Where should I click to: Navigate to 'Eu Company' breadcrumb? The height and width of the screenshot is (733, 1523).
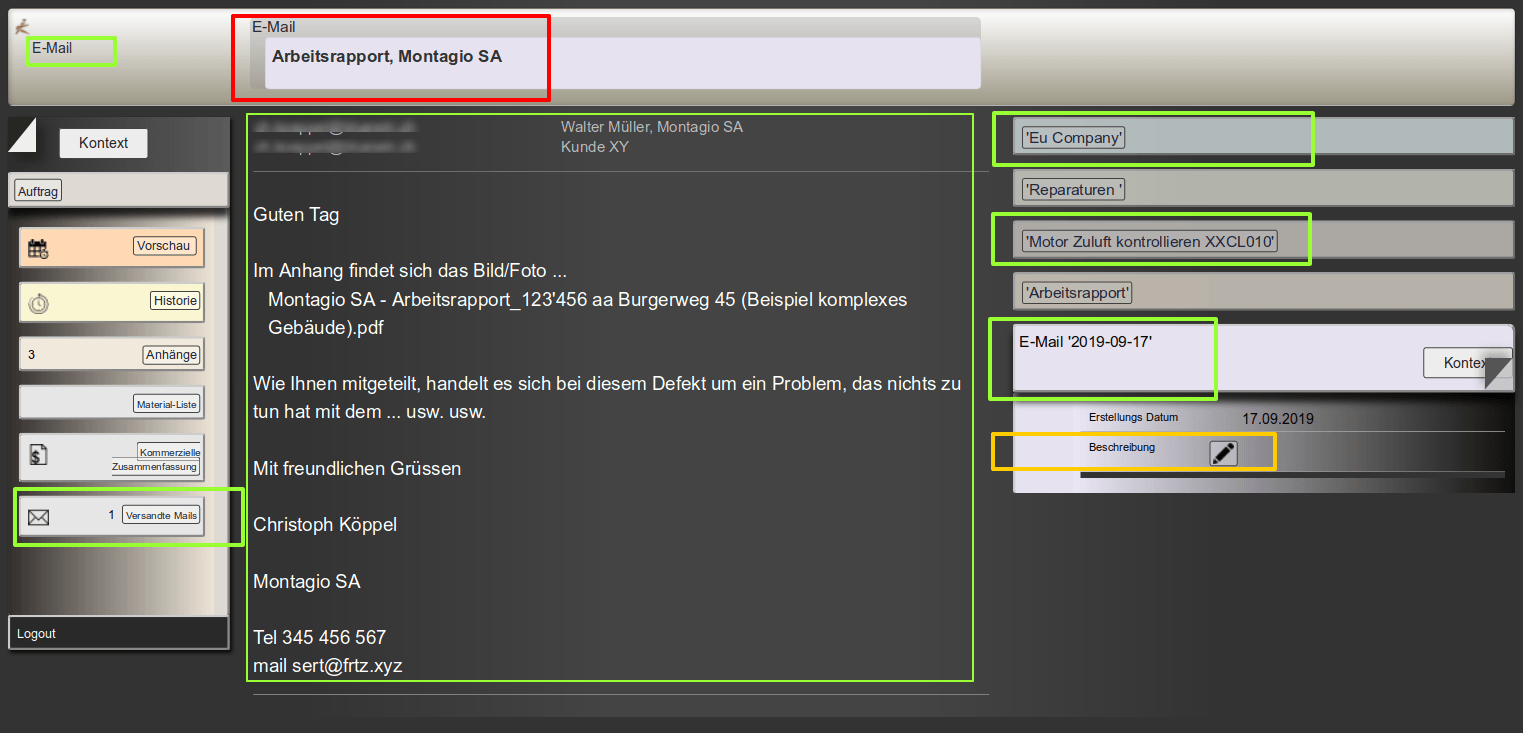tap(1073, 138)
